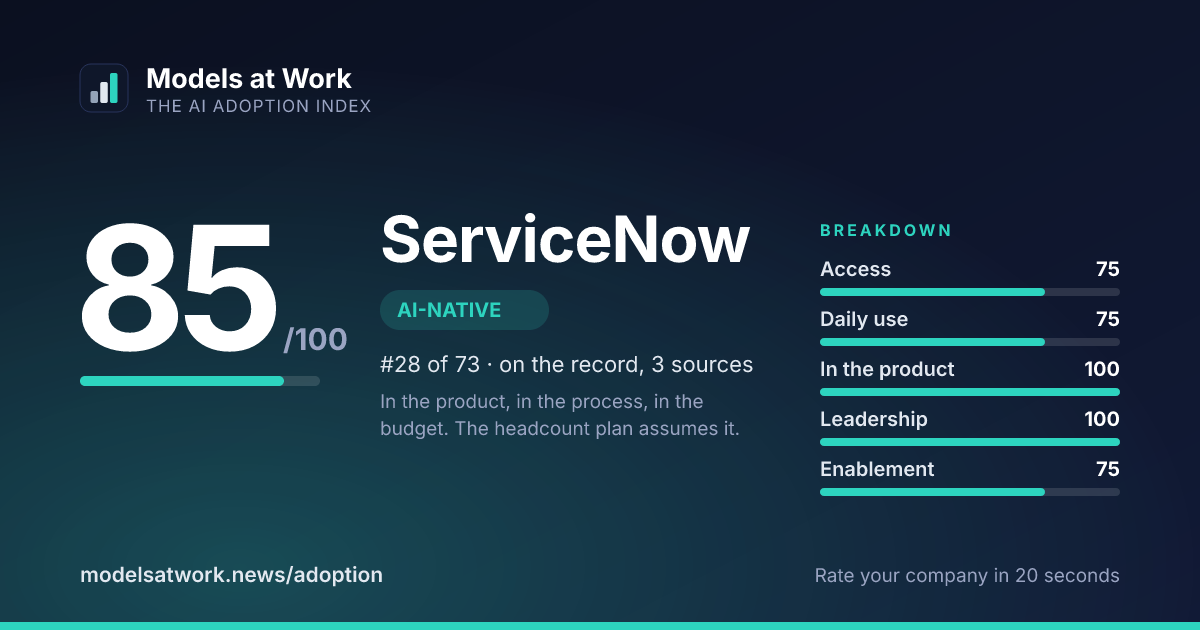Click the Access progress bar
1200x630 pixels.
point(970,292)
